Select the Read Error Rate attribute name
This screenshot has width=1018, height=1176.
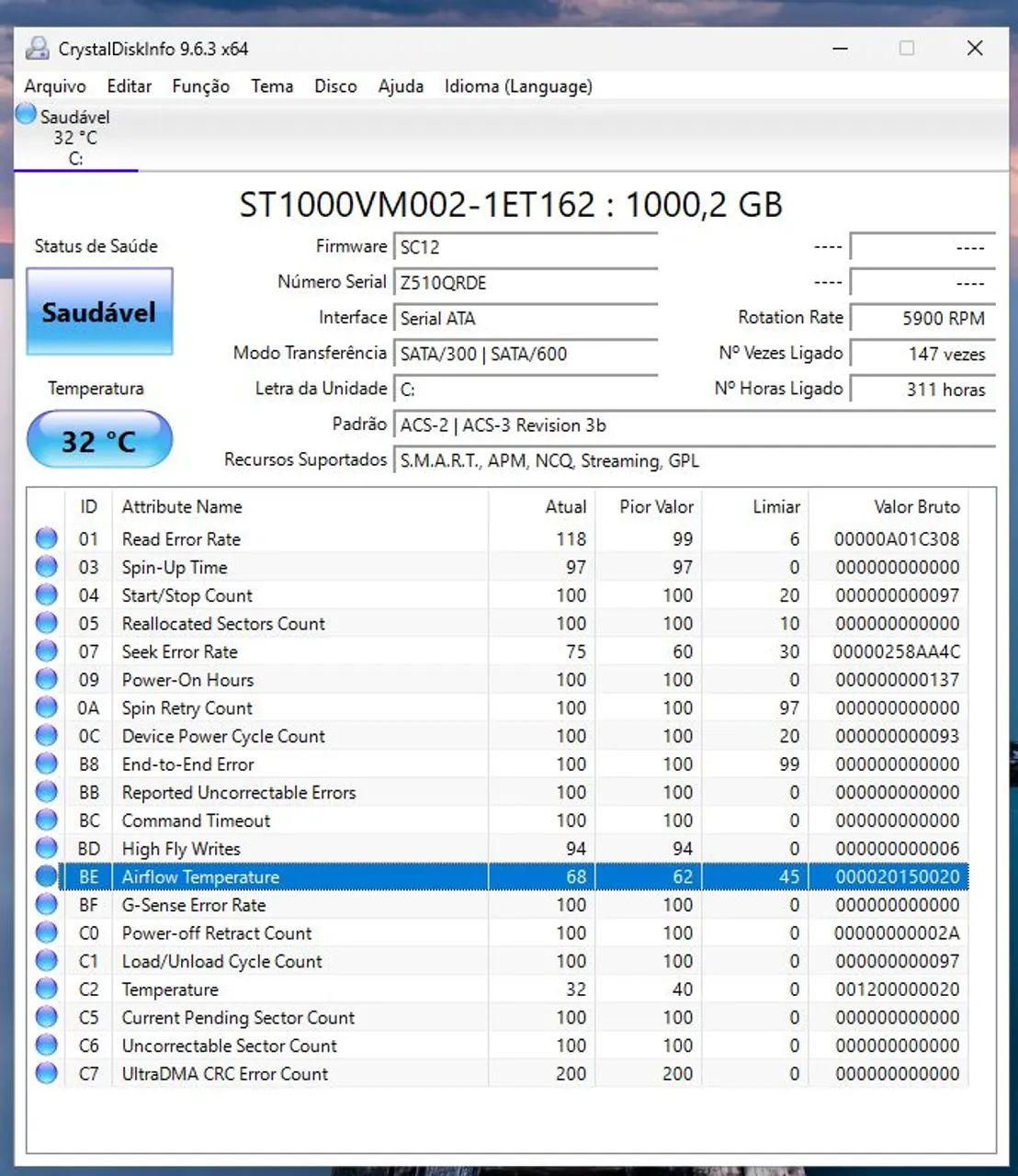pos(181,539)
